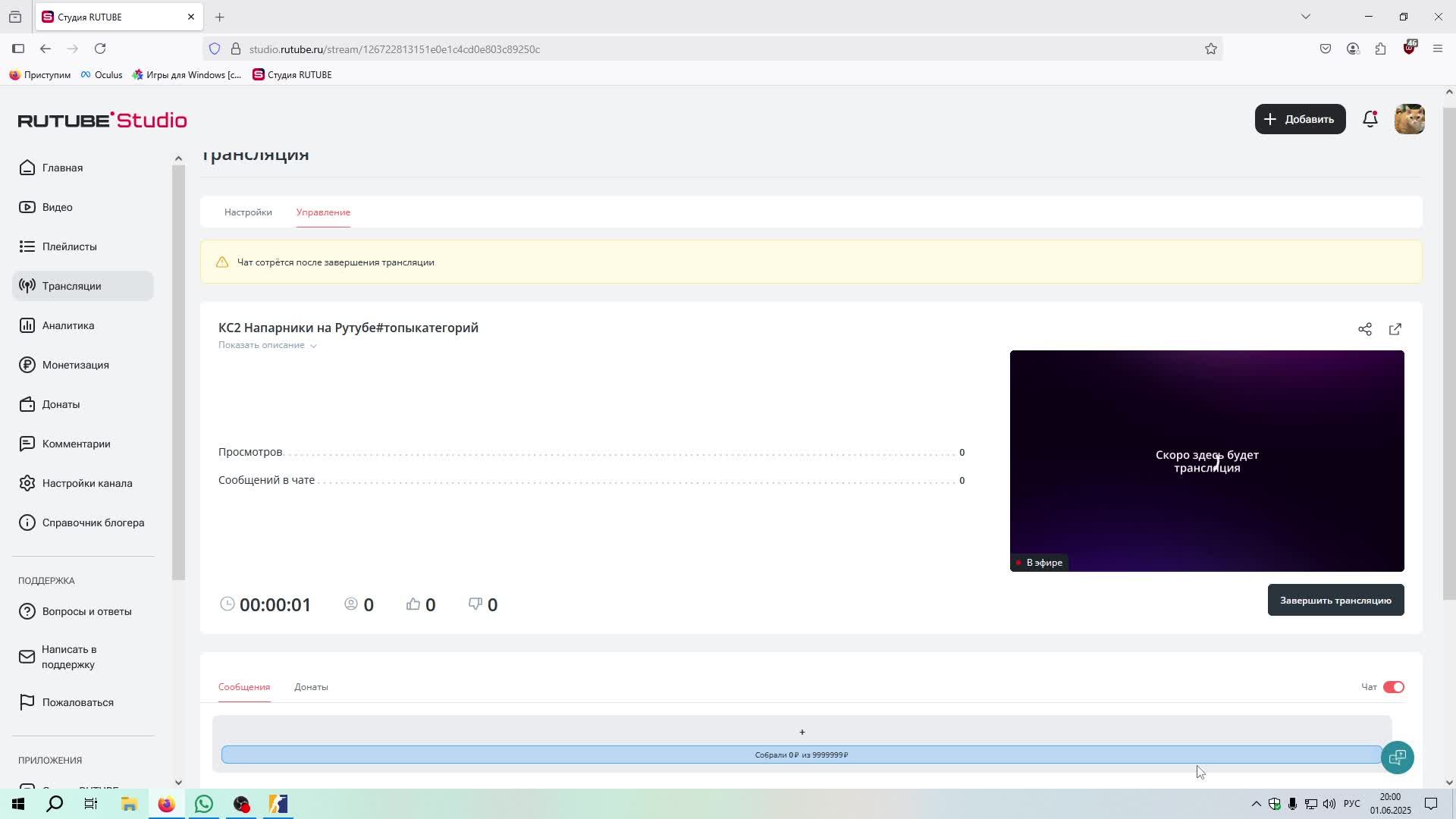Show hidden system tray icons
Image resolution: width=1456 pixels, height=819 pixels.
pos(1256,804)
